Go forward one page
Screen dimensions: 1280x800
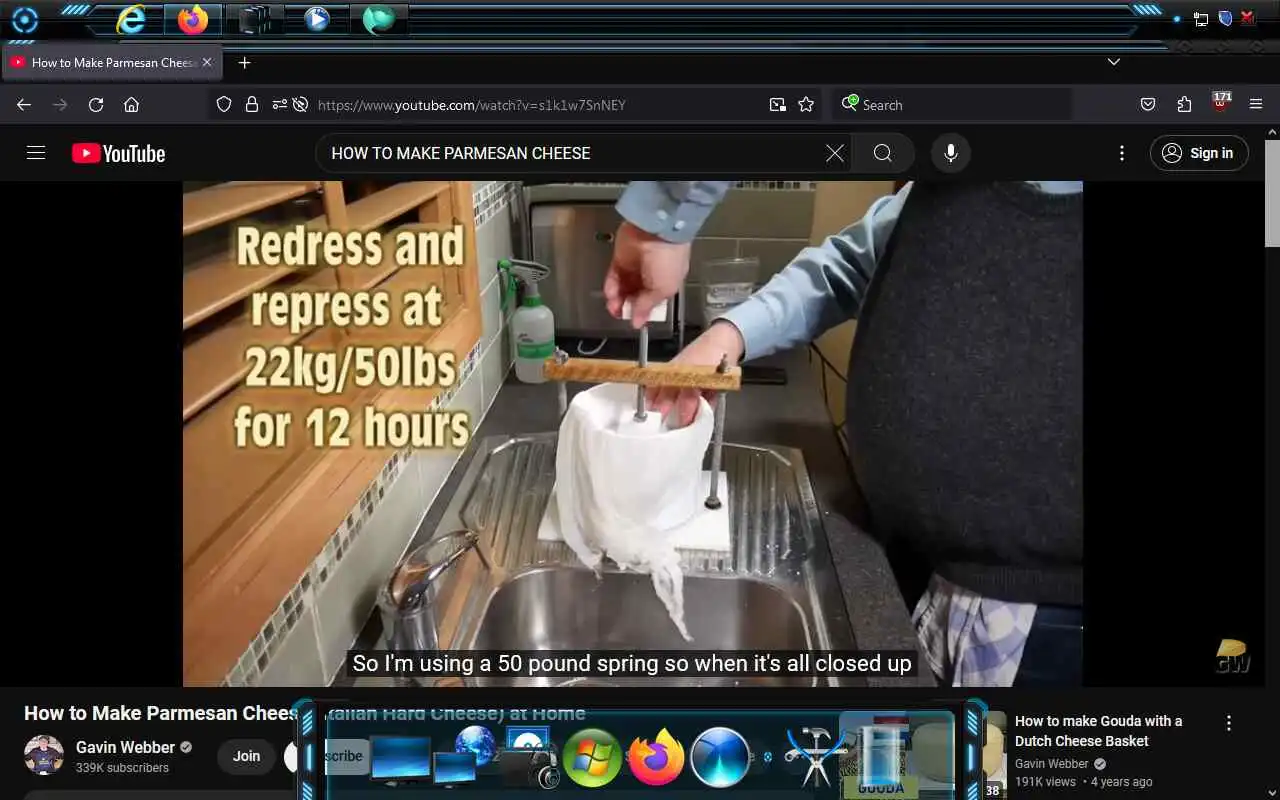(x=60, y=105)
